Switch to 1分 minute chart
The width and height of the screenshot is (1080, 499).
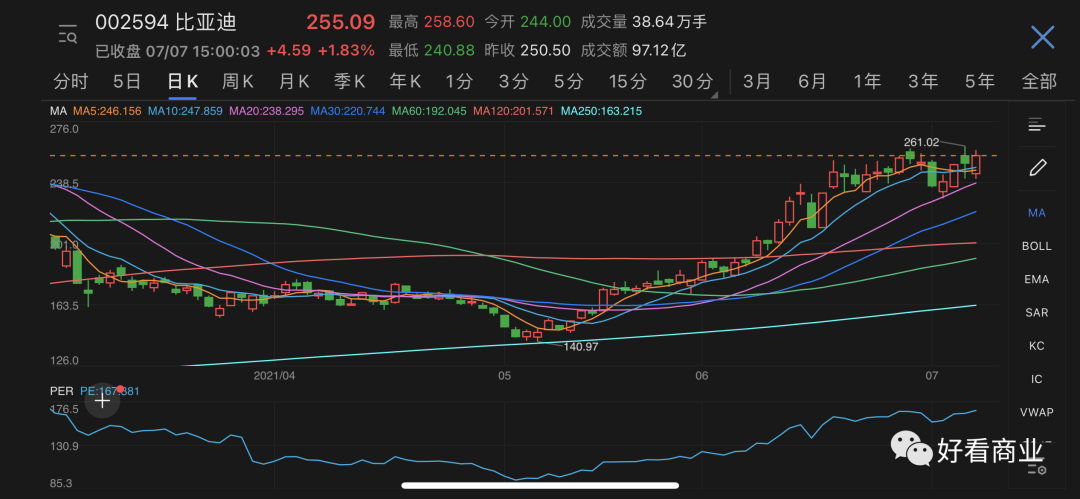tap(459, 82)
